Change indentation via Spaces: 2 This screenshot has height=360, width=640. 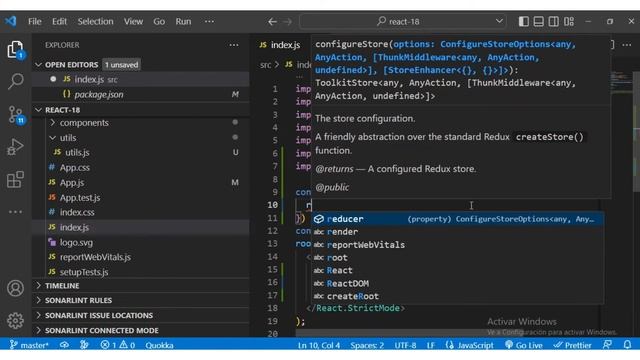pyautogui.click(x=367, y=345)
